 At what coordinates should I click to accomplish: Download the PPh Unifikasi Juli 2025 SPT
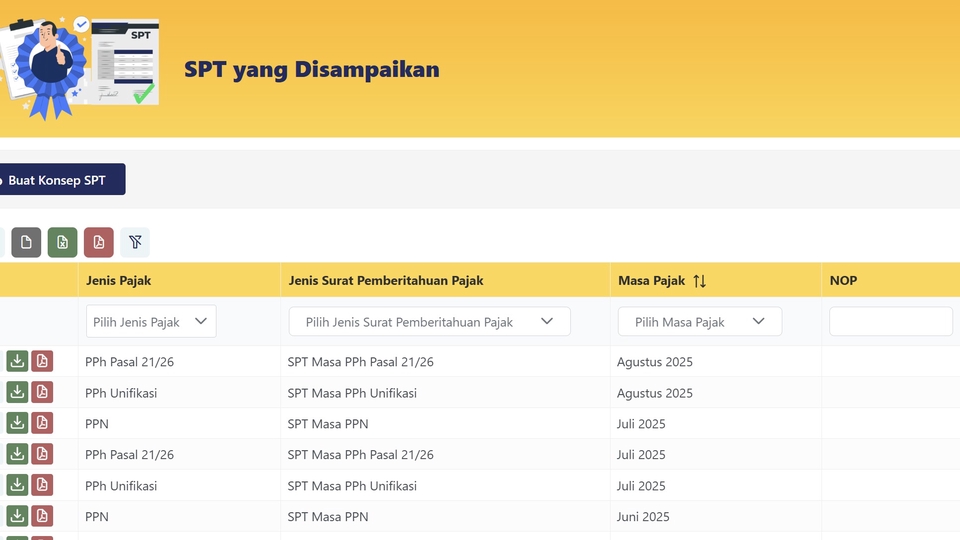[x=17, y=486]
